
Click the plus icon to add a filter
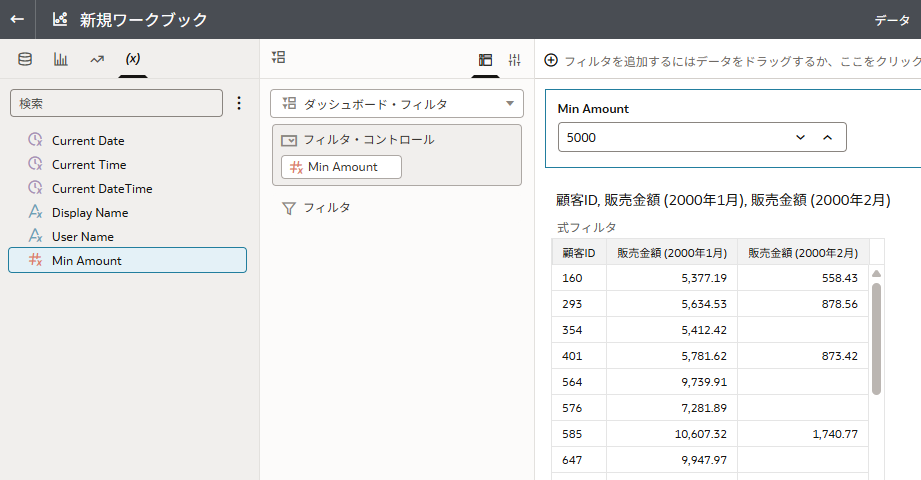(551, 61)
